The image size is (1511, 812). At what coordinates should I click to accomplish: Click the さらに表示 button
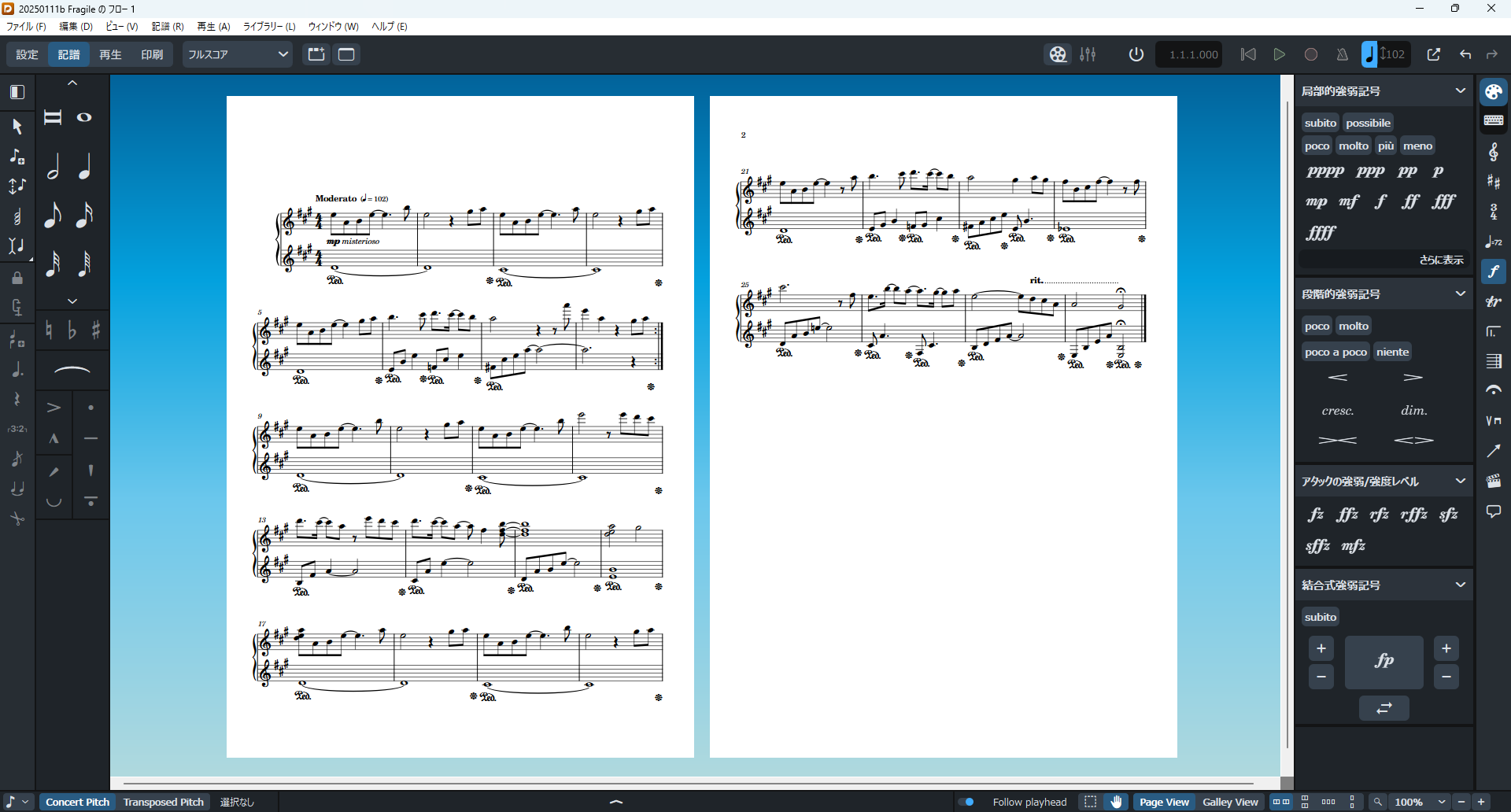[x=1440, y=260]
